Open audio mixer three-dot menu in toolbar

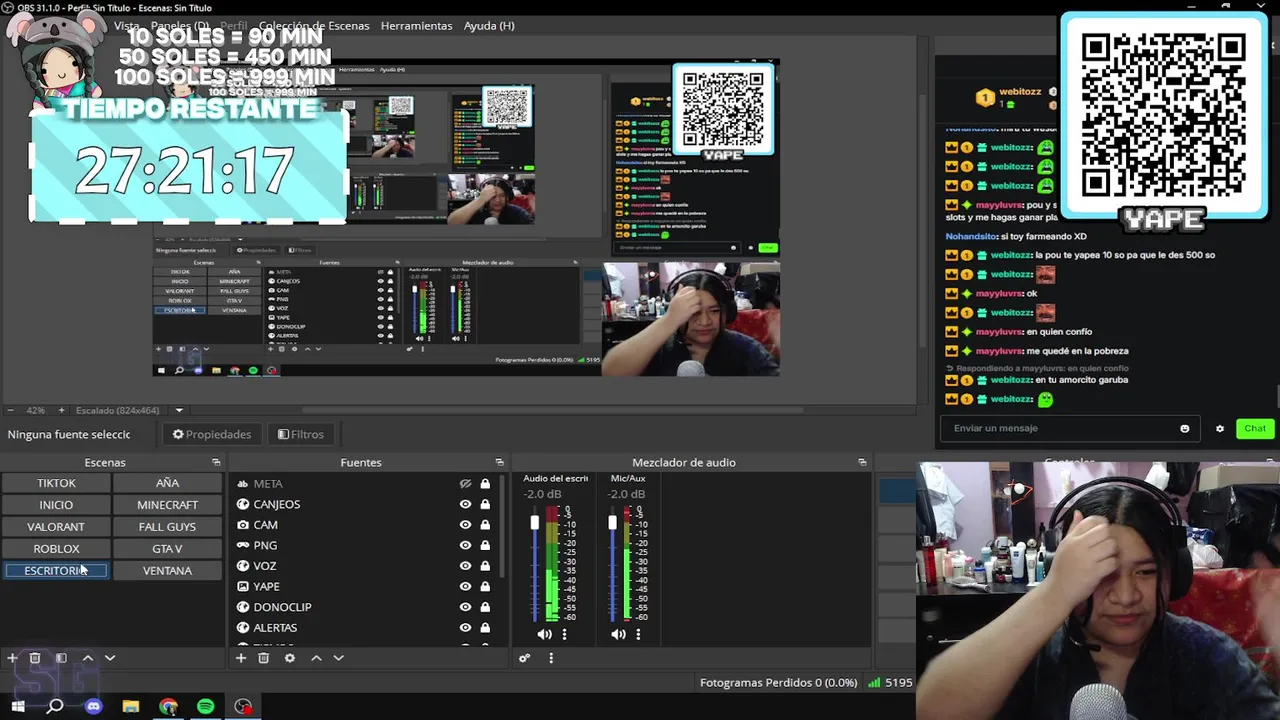[551, 658]
